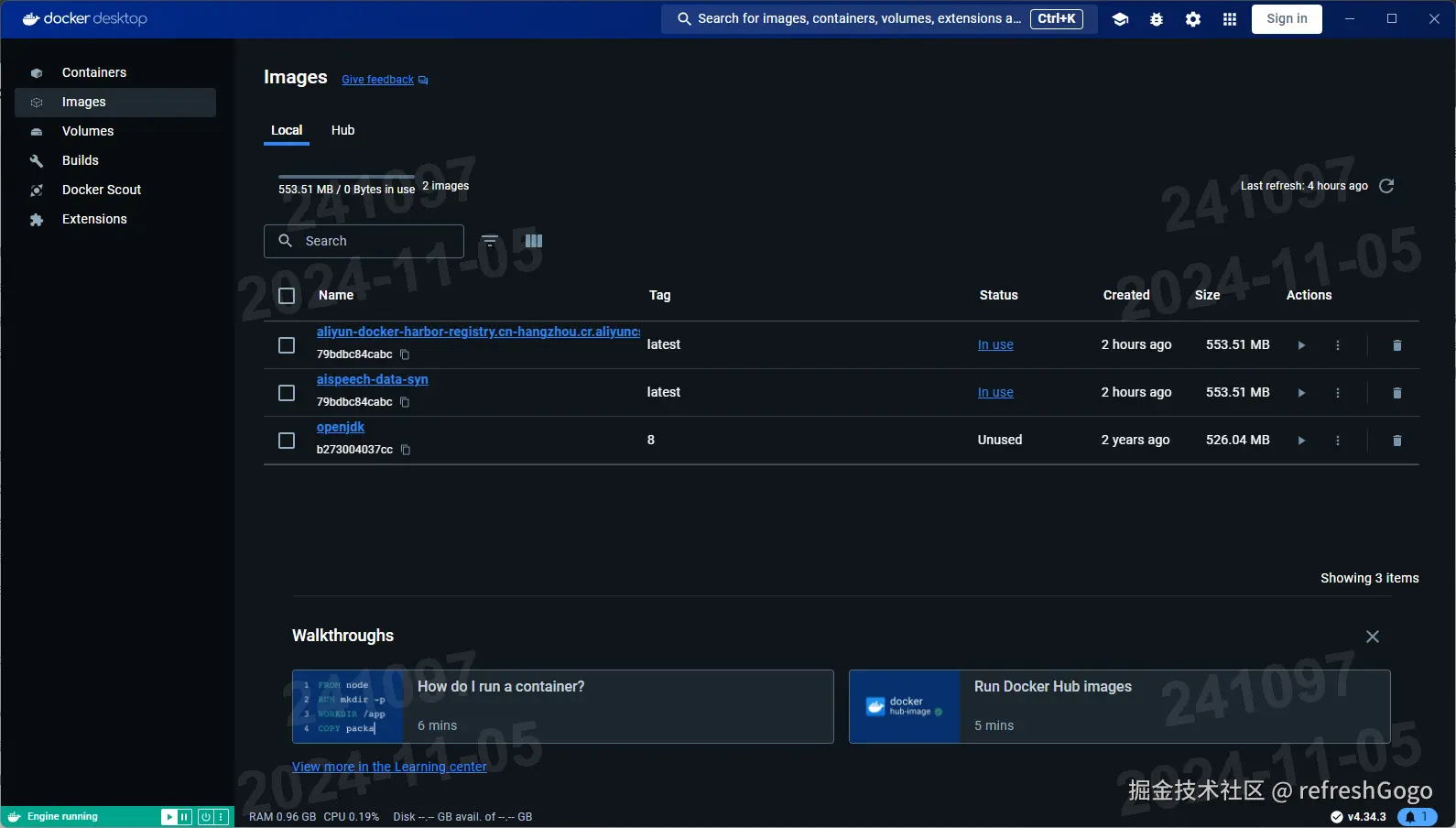Run the openjdk image
Viewport: 1456px width, 828px height.
[x=1301, y=441]
